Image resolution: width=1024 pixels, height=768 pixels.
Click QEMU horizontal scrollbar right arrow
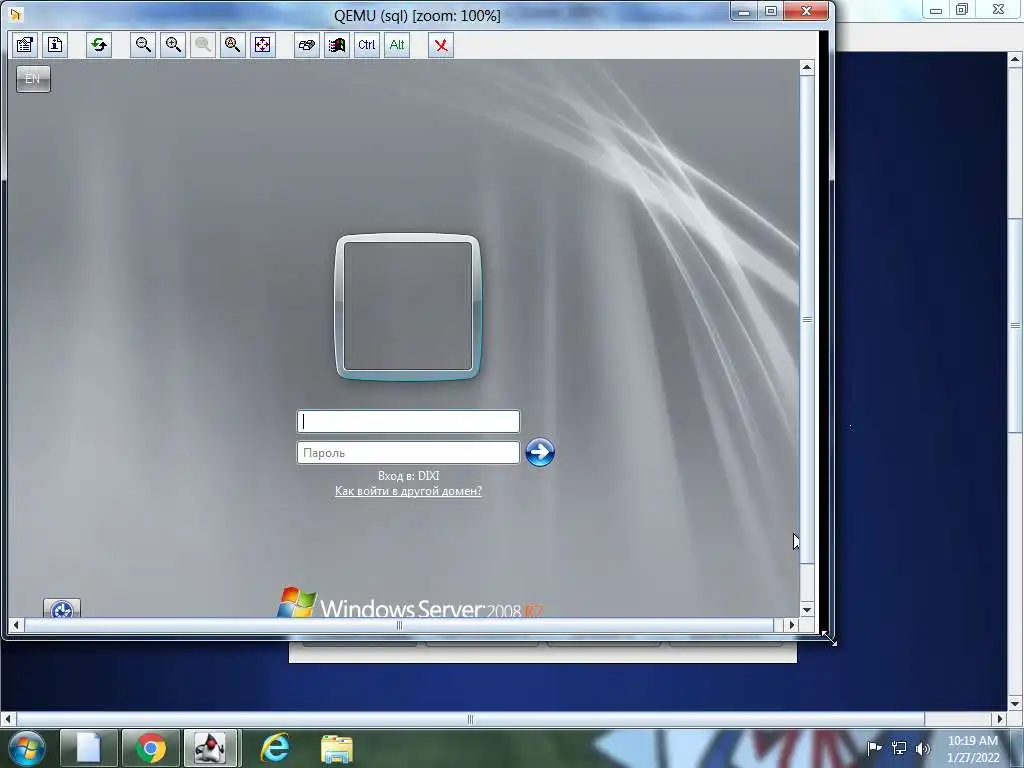coord(792,625)
